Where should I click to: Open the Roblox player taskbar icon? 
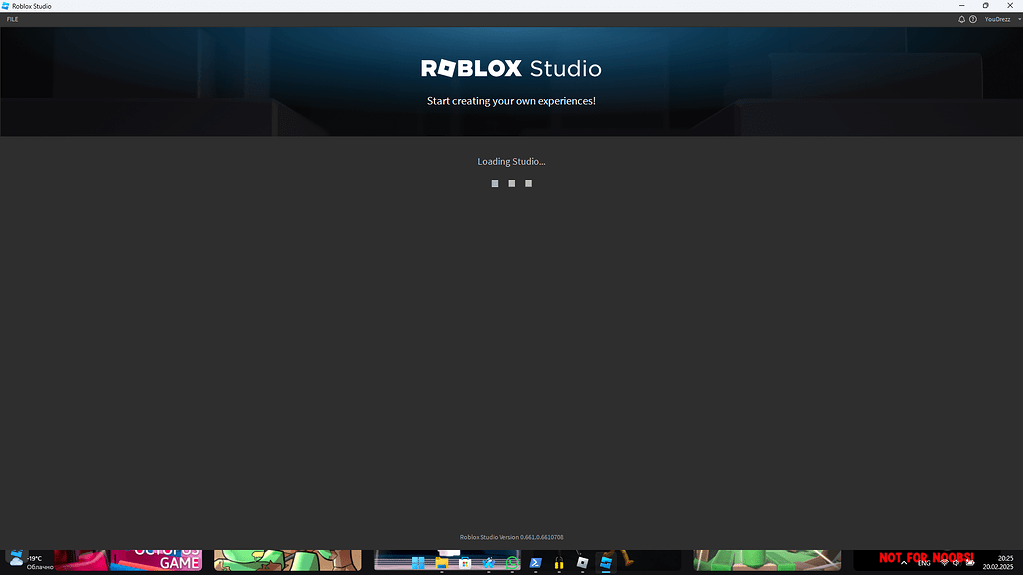(583, 563)
